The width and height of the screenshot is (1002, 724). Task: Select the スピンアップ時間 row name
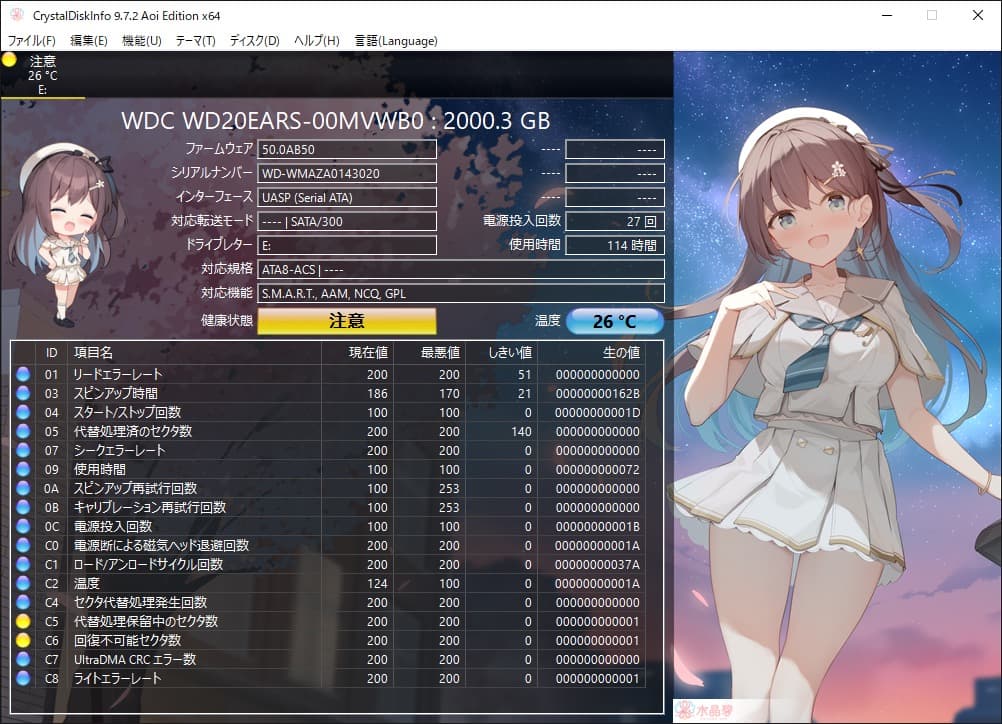coord(116,393)
